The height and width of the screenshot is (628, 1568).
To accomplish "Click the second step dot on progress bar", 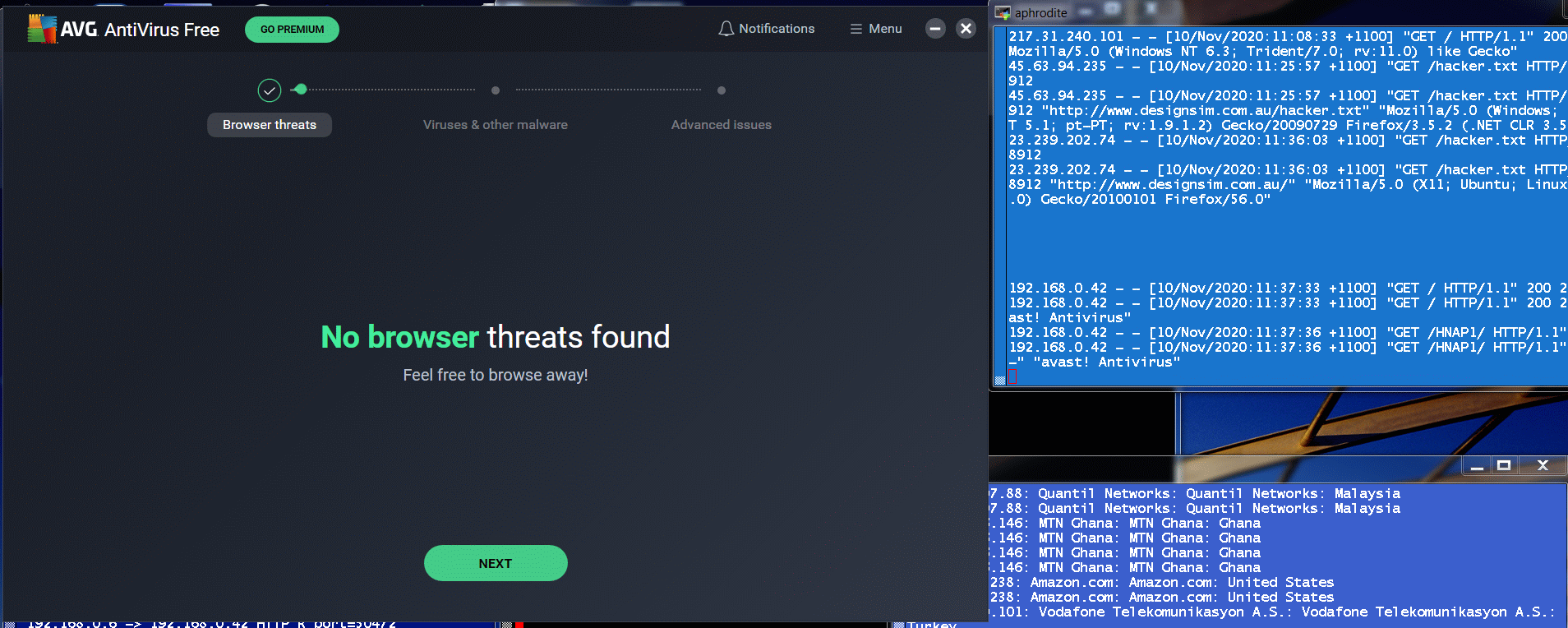I will pyautogui.click(x=496, y=90).
